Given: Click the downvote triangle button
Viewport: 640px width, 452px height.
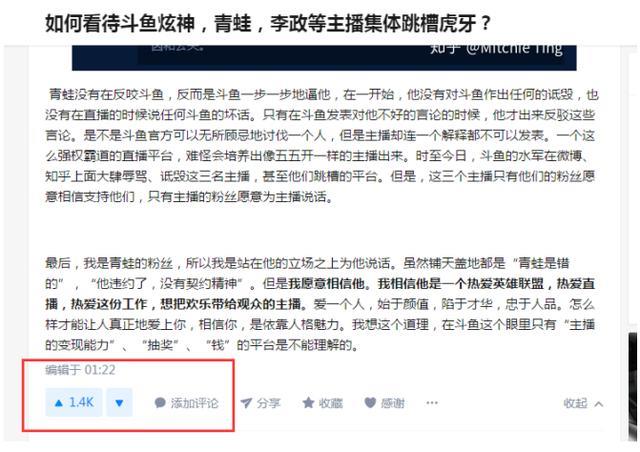Looking at the screenshot, I should click(120, 403).
